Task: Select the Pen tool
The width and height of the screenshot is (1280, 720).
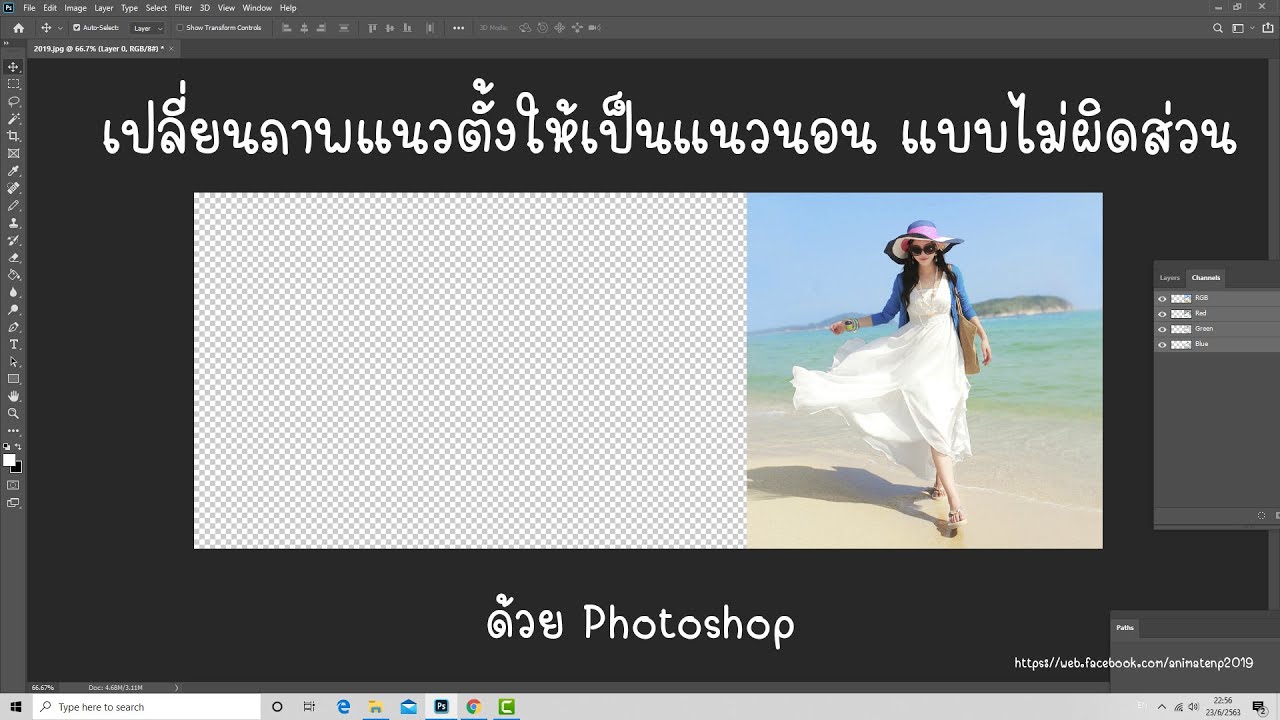Action: click(13, 327)
